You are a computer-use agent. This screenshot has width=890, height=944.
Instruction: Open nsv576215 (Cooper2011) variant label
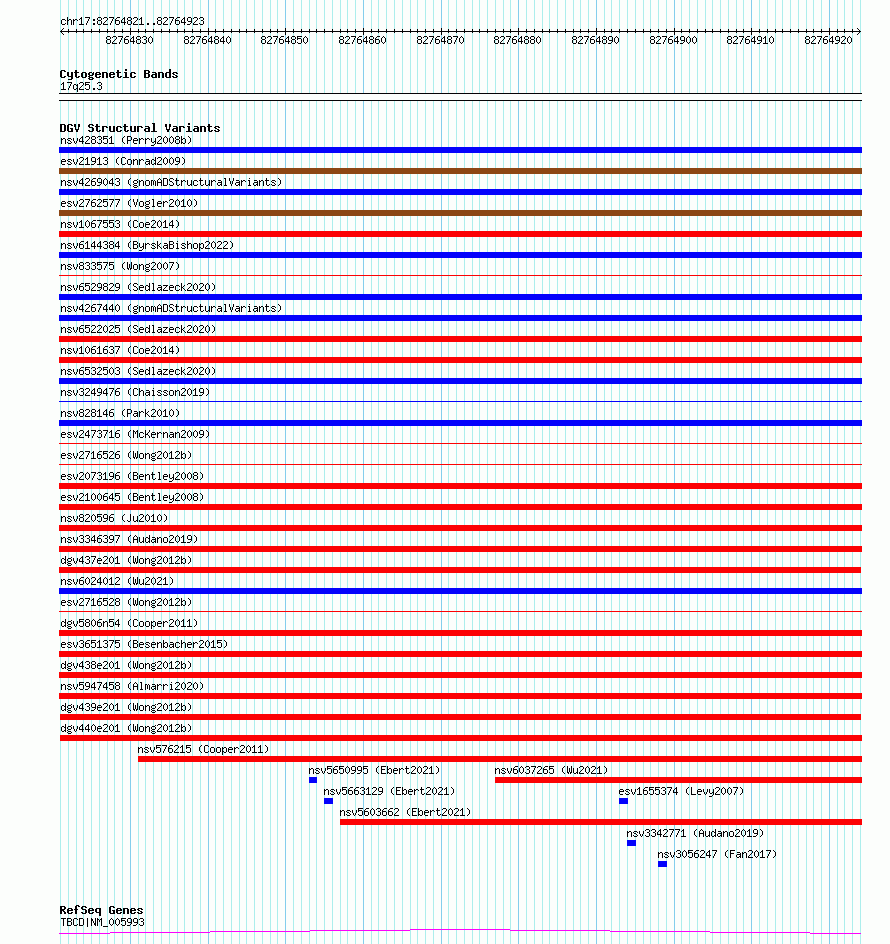pos(203,750)
